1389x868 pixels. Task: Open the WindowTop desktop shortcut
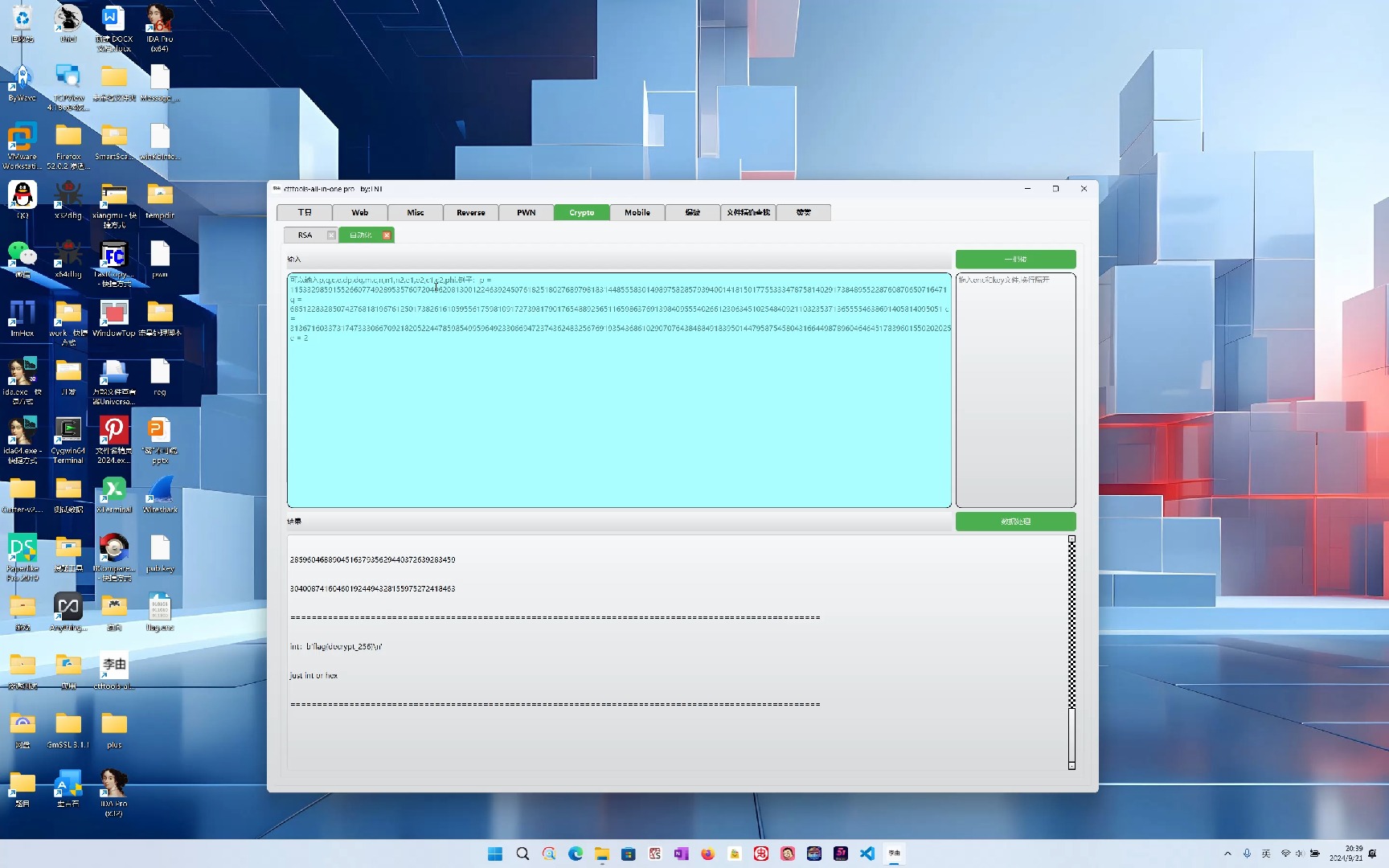coord(114,317)
